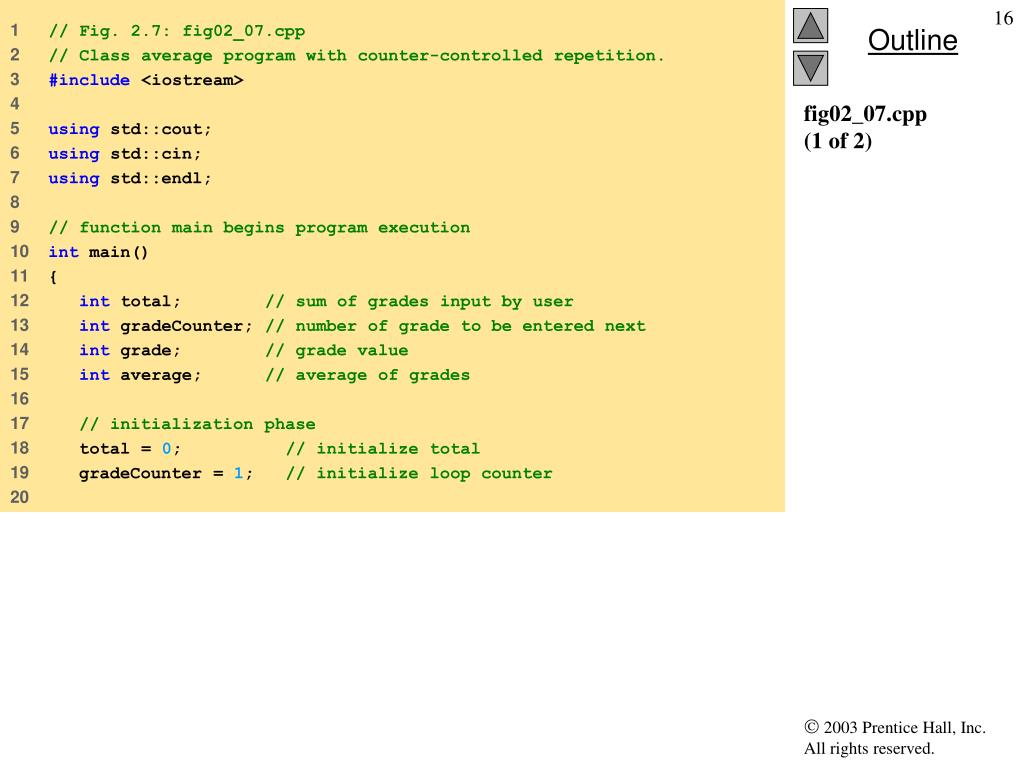Click the '// grade value' comment
This screenshot has width=1024, height=768.
pos(337,351)
